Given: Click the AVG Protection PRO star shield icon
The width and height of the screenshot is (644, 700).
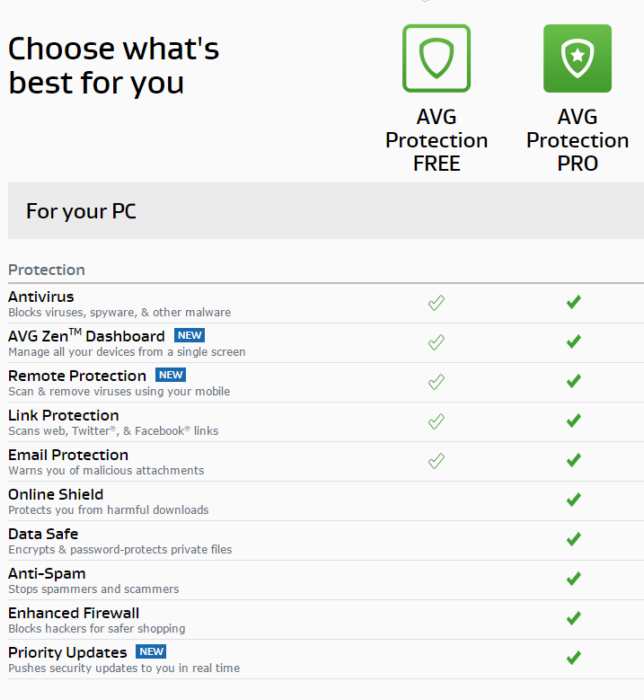Looking at the screenshot, I should click(578, 58).
